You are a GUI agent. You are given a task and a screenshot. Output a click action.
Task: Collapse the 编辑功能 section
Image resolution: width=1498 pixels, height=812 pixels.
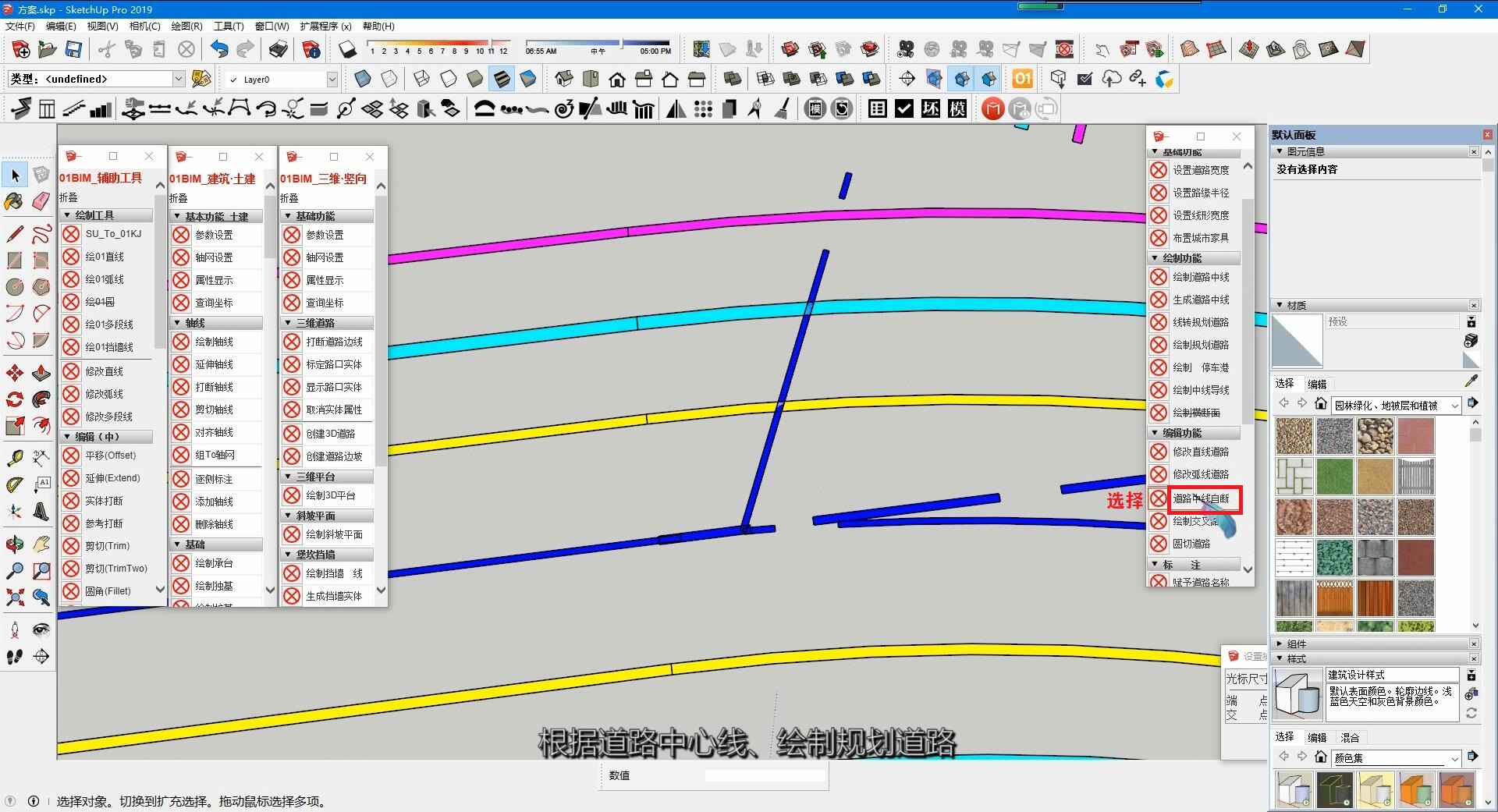pyautogui.click(x=1194, y=433)
